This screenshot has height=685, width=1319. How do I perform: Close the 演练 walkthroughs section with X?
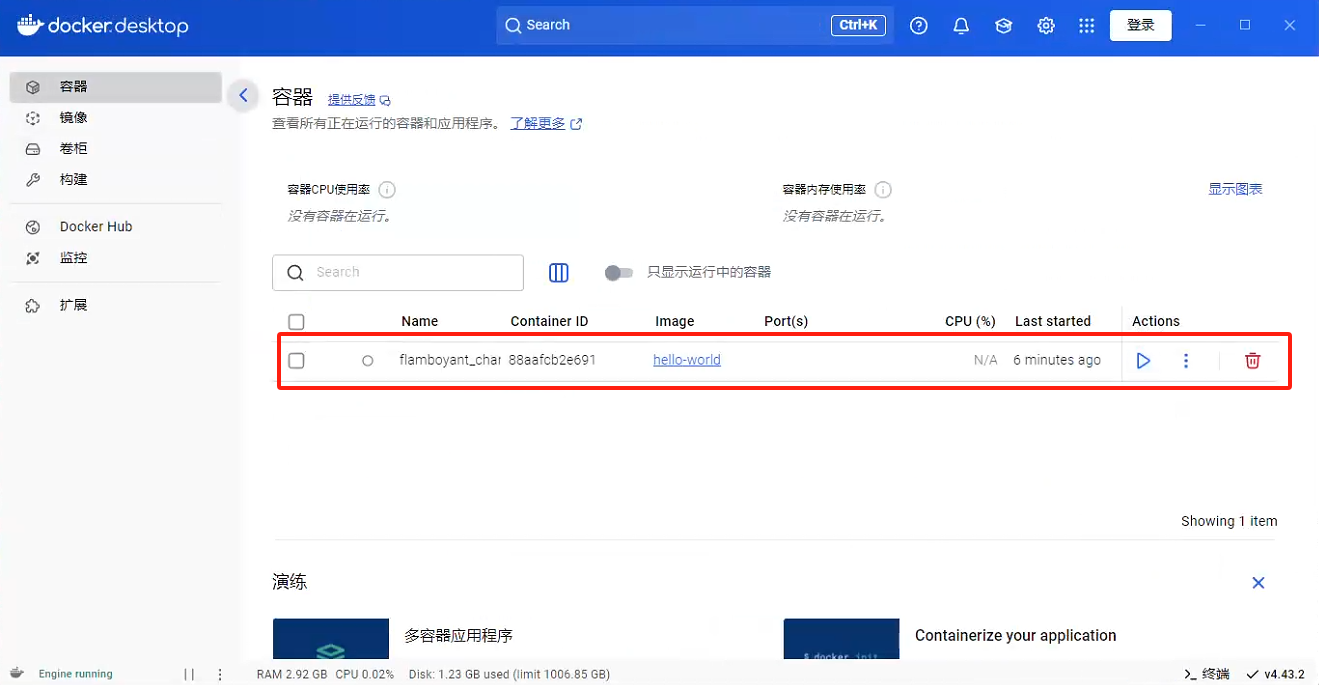1259,583
